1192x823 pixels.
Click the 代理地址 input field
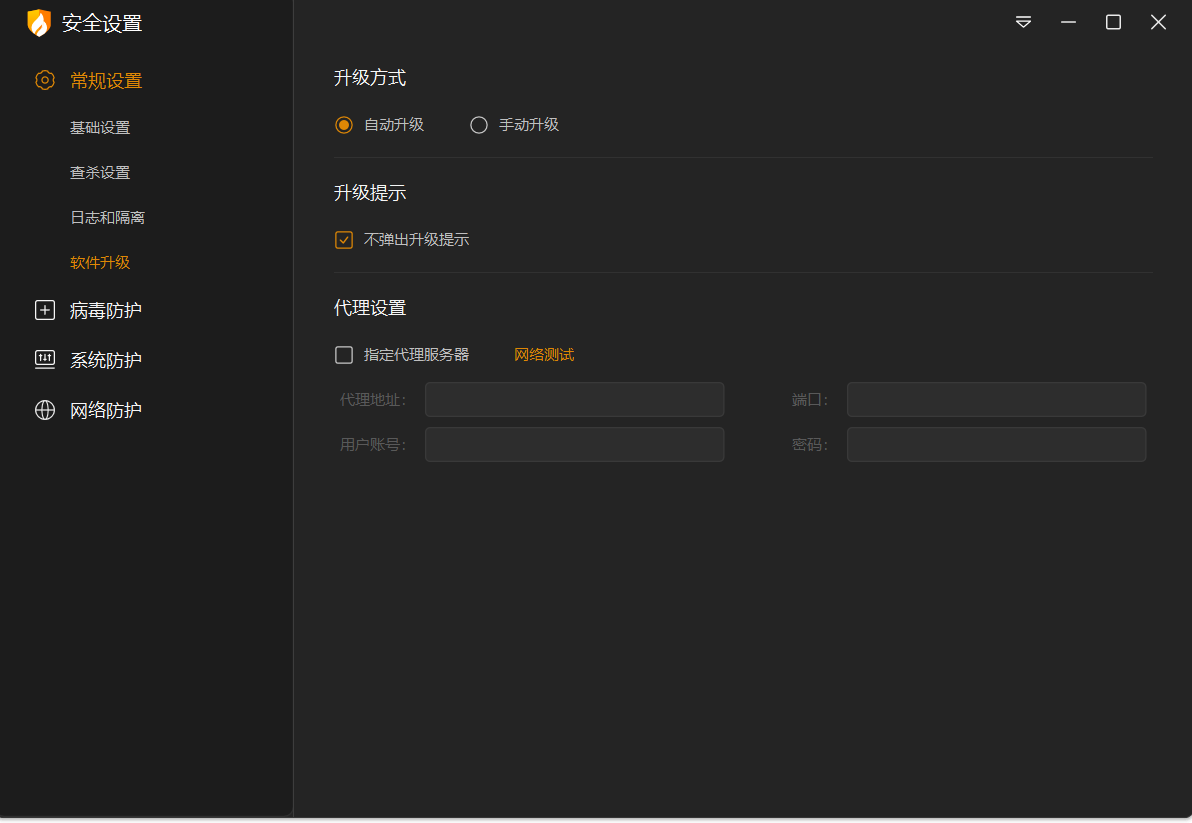(575, 400)
